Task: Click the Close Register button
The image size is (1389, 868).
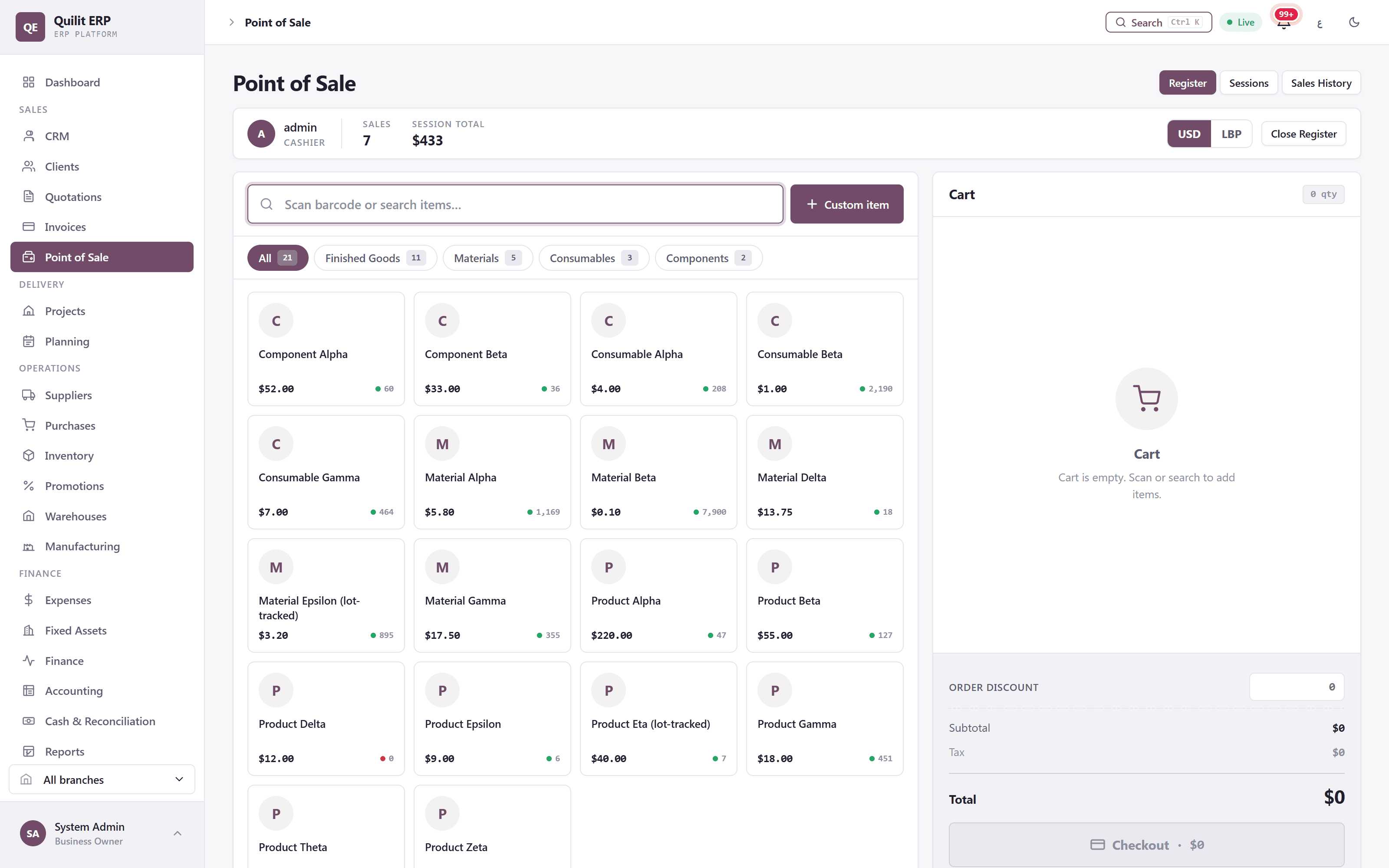Action: [x=1303, y=134]
